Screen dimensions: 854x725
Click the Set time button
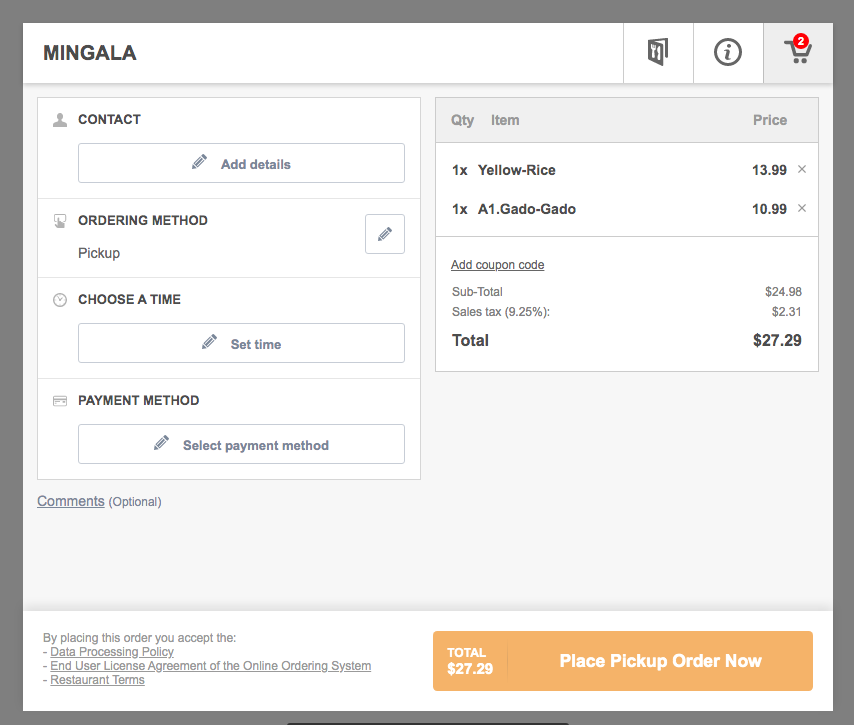coord(241,343)
